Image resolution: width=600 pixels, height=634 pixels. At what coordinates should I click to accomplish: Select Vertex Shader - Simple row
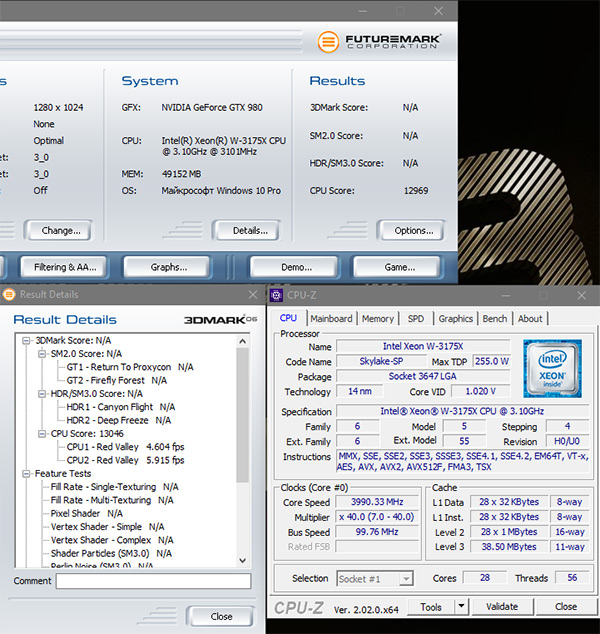(x=108, y=527)
